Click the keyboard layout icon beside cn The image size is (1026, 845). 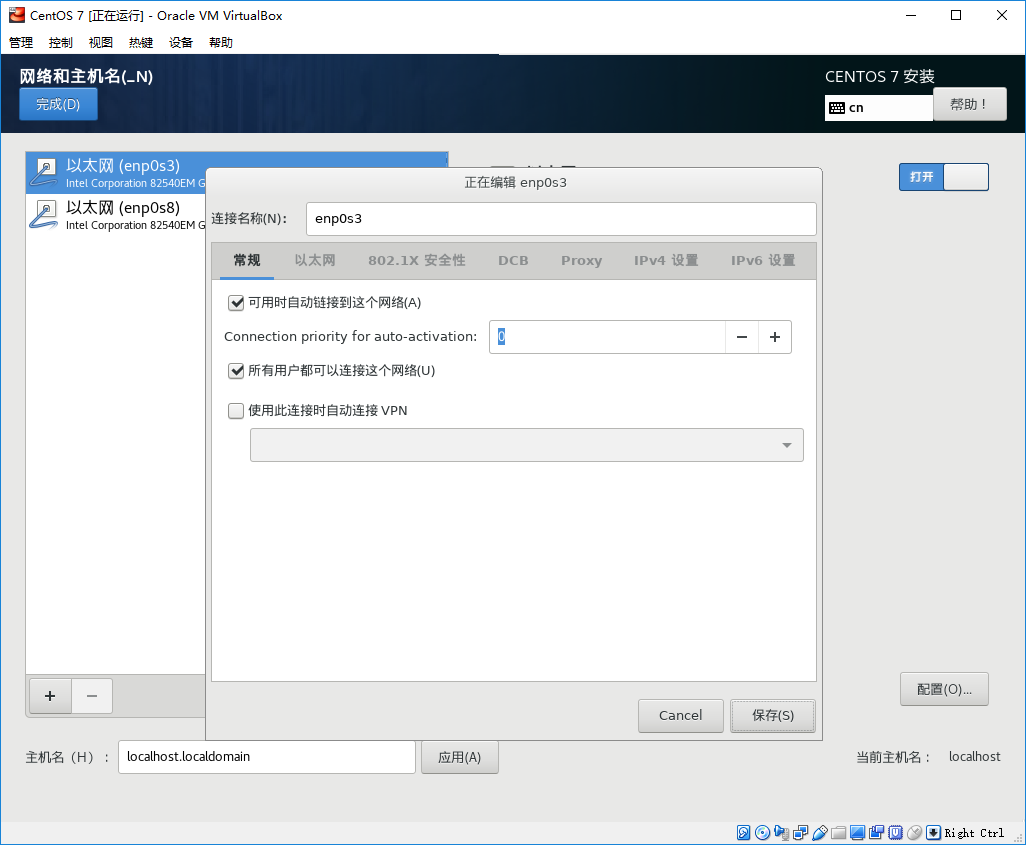pos(837,108)
